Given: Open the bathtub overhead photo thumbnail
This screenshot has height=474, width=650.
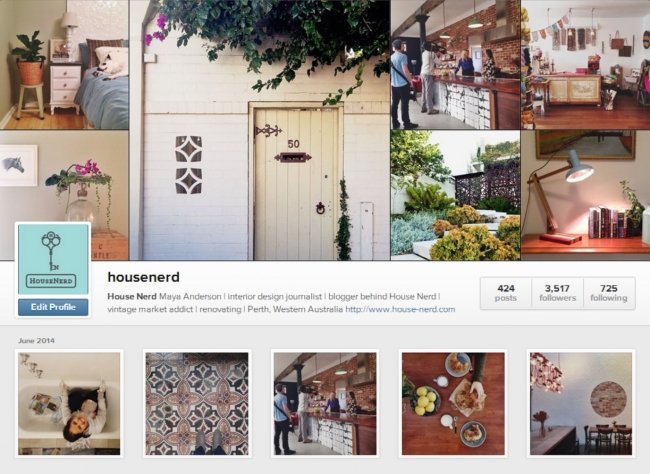Looking at the screenshot, I should point(69,404).
